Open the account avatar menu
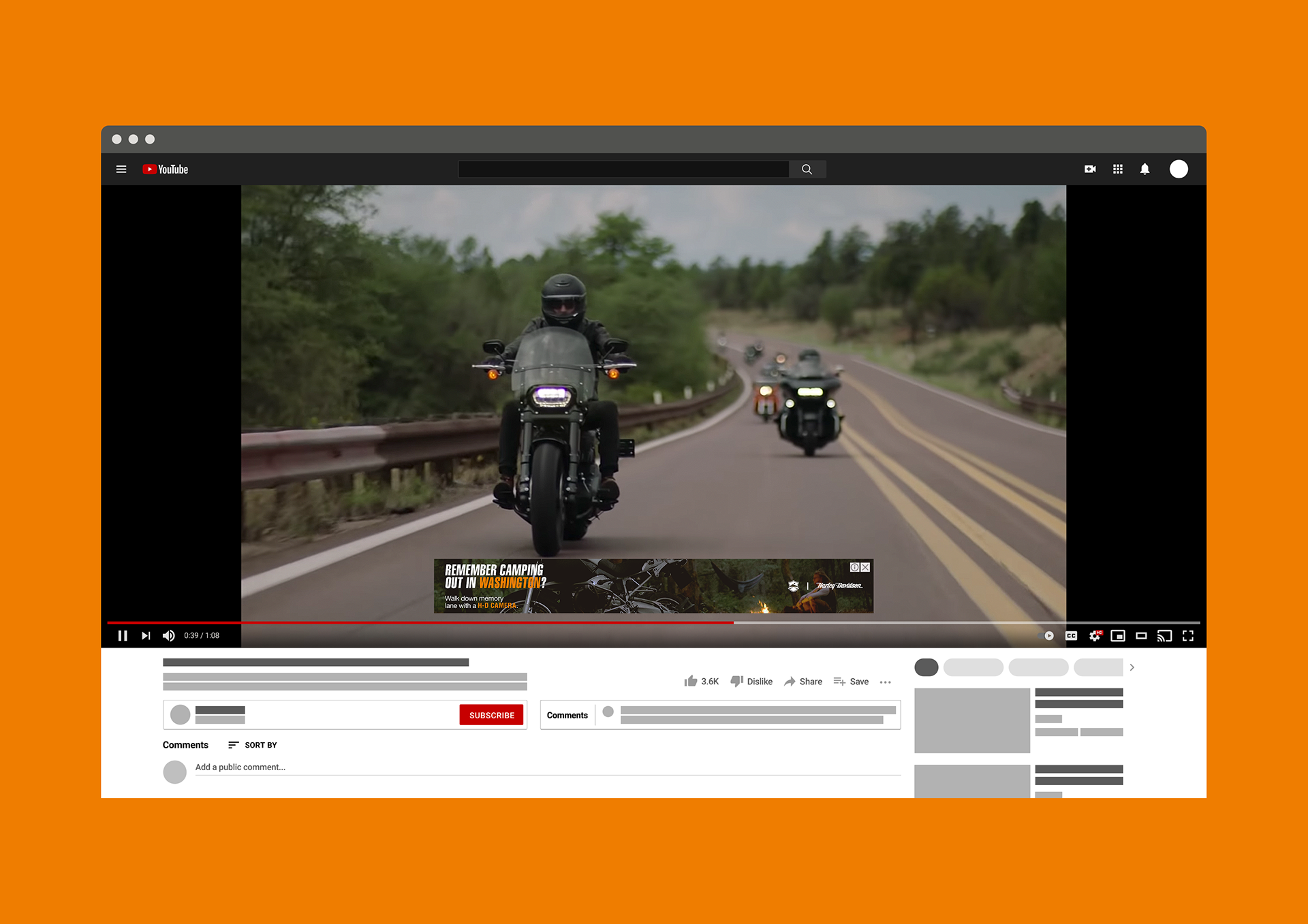1308x924 pixels. [1179, 169]
